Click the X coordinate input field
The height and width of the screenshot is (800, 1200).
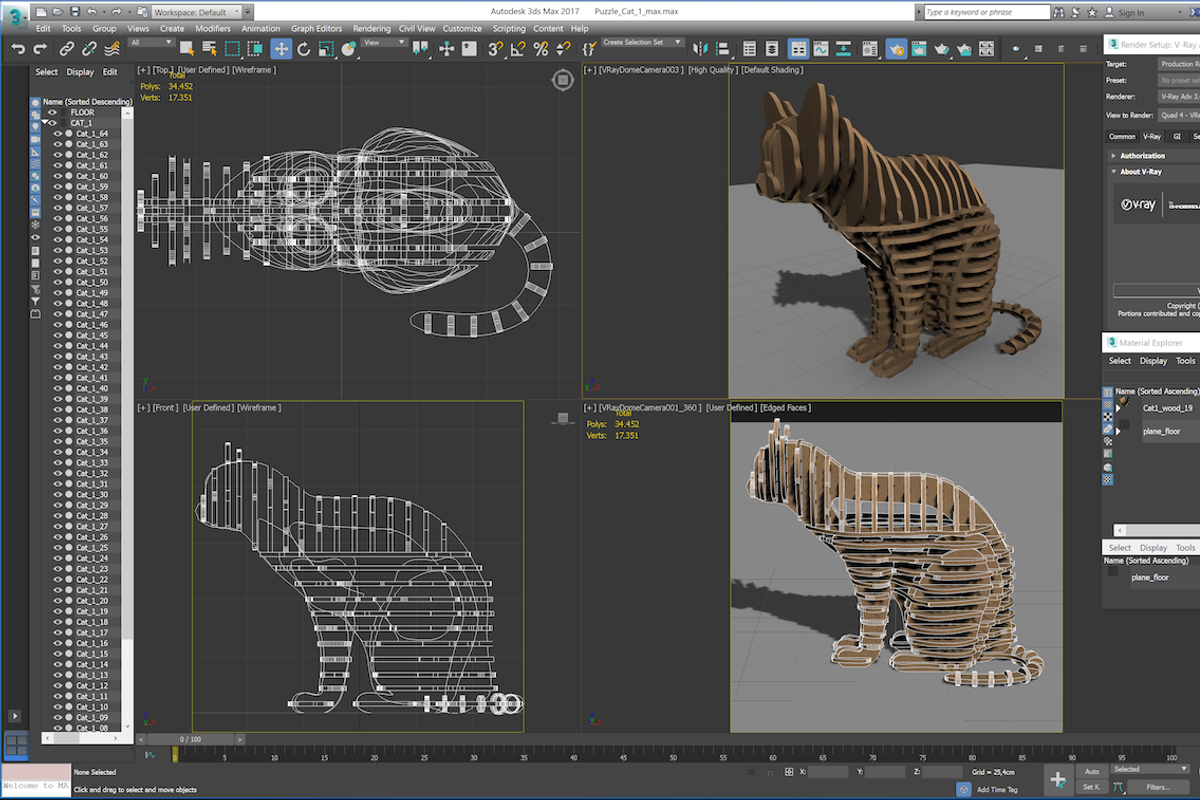(828, 772)
